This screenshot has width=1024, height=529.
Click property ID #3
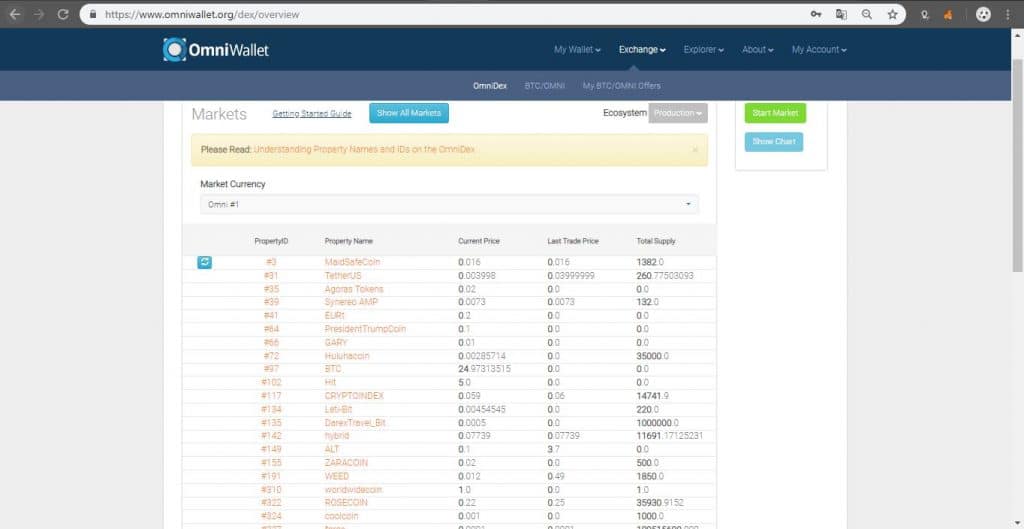point(272,262)
